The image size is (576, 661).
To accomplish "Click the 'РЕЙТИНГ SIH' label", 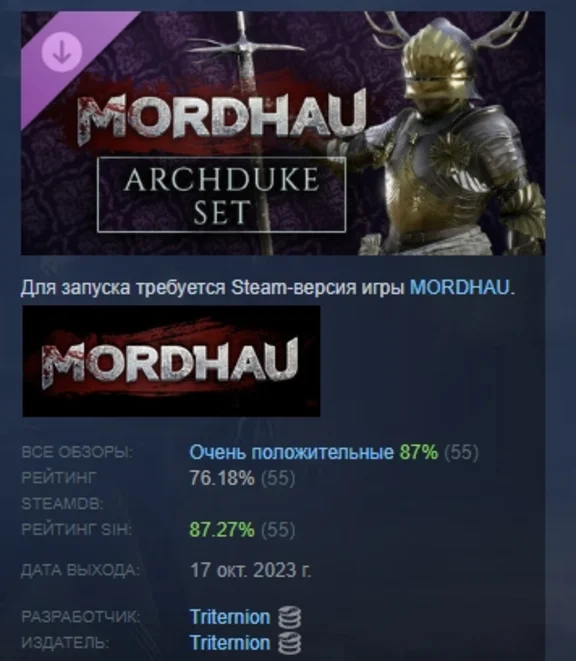I will (76, 529).
